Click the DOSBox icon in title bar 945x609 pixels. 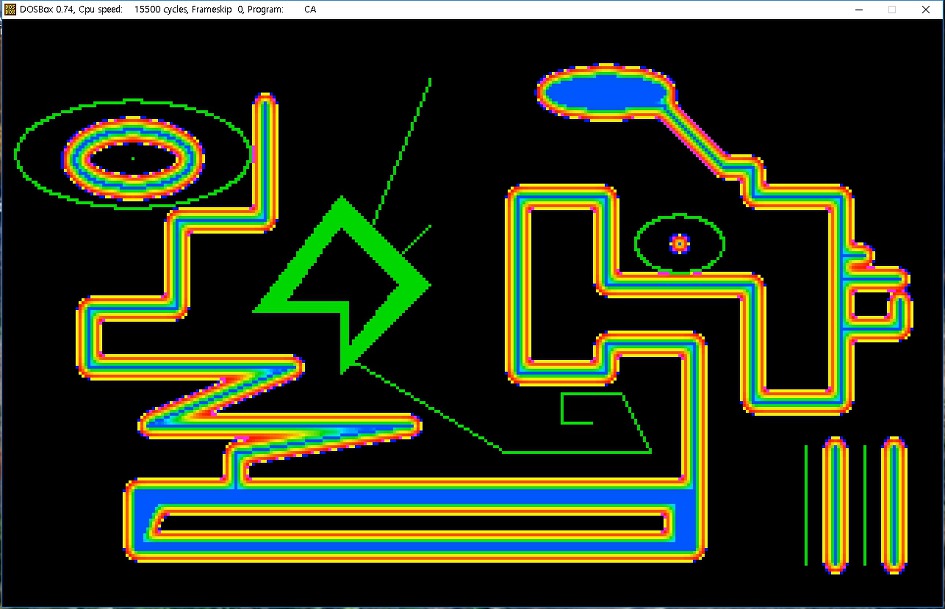coord(10,9)
